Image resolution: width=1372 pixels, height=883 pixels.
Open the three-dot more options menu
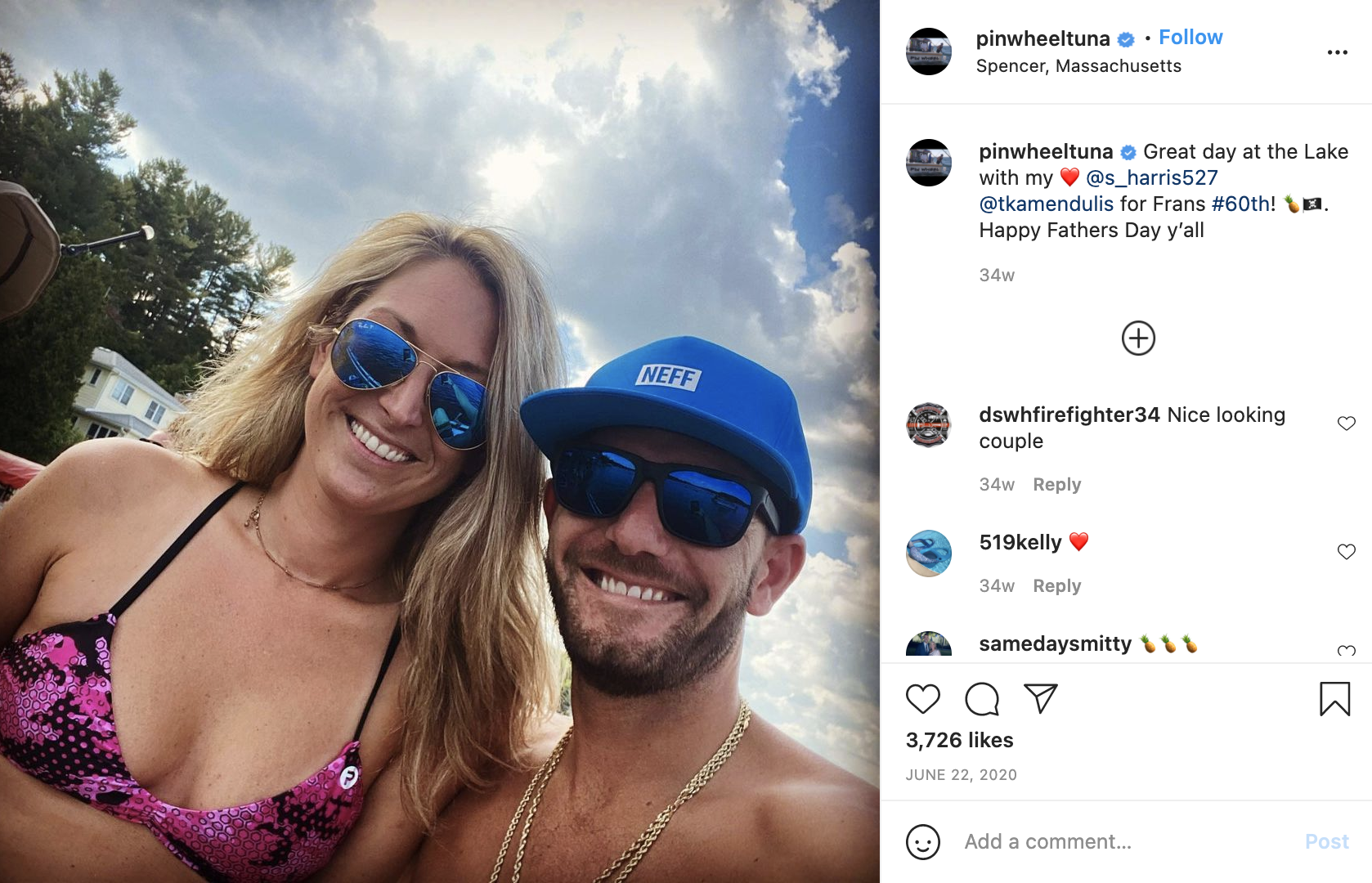click(1338, 52)
